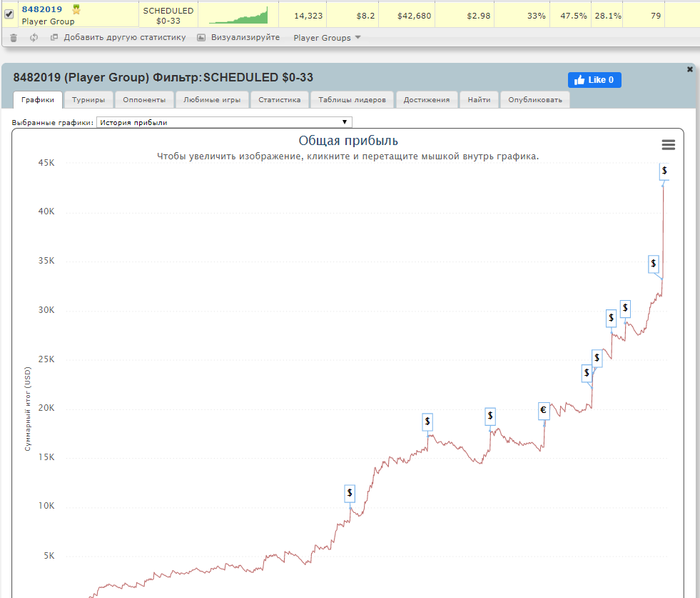Open the 8482019 player link
The image size is (700, 598).
42,9
